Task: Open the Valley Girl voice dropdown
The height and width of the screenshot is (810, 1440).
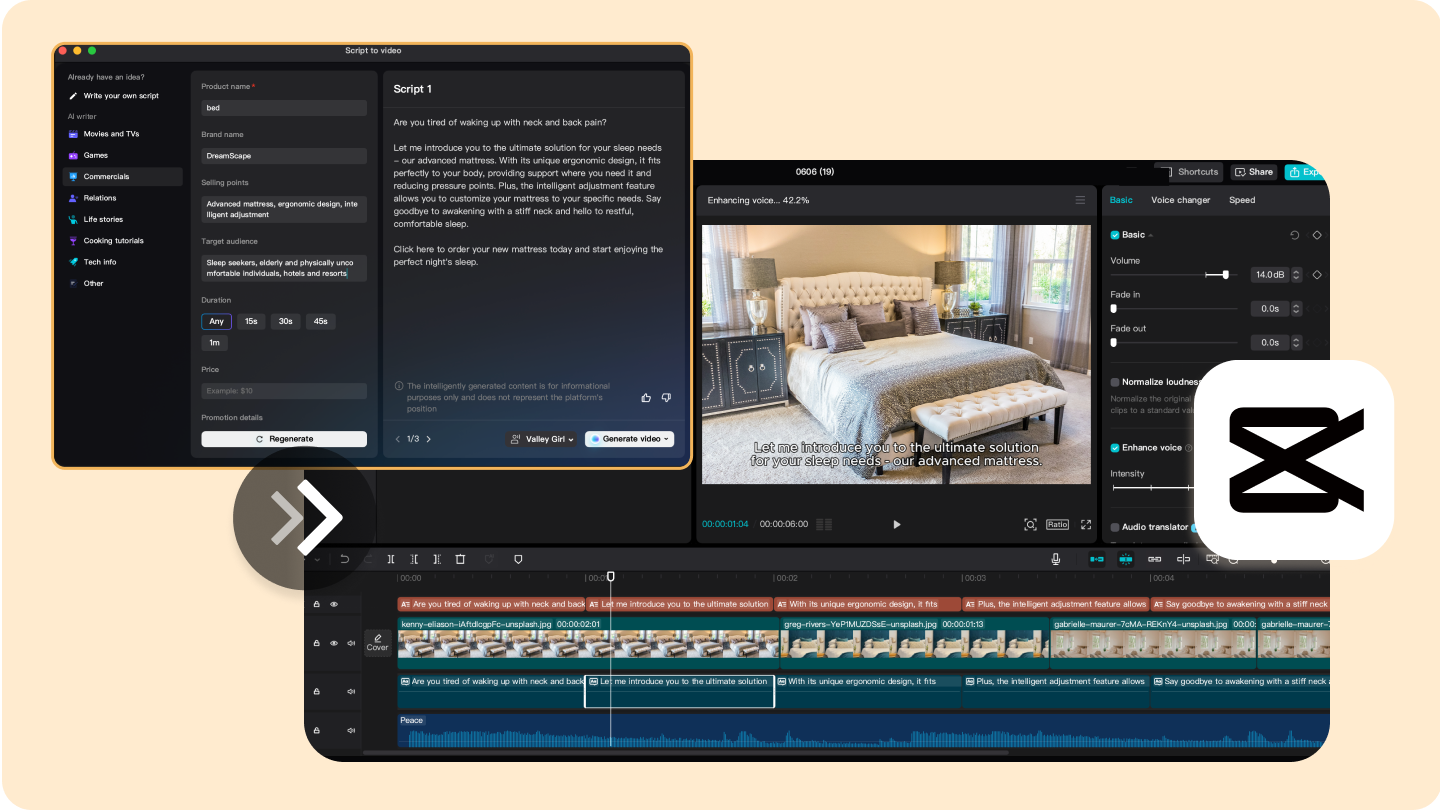Action: (542, 439)
